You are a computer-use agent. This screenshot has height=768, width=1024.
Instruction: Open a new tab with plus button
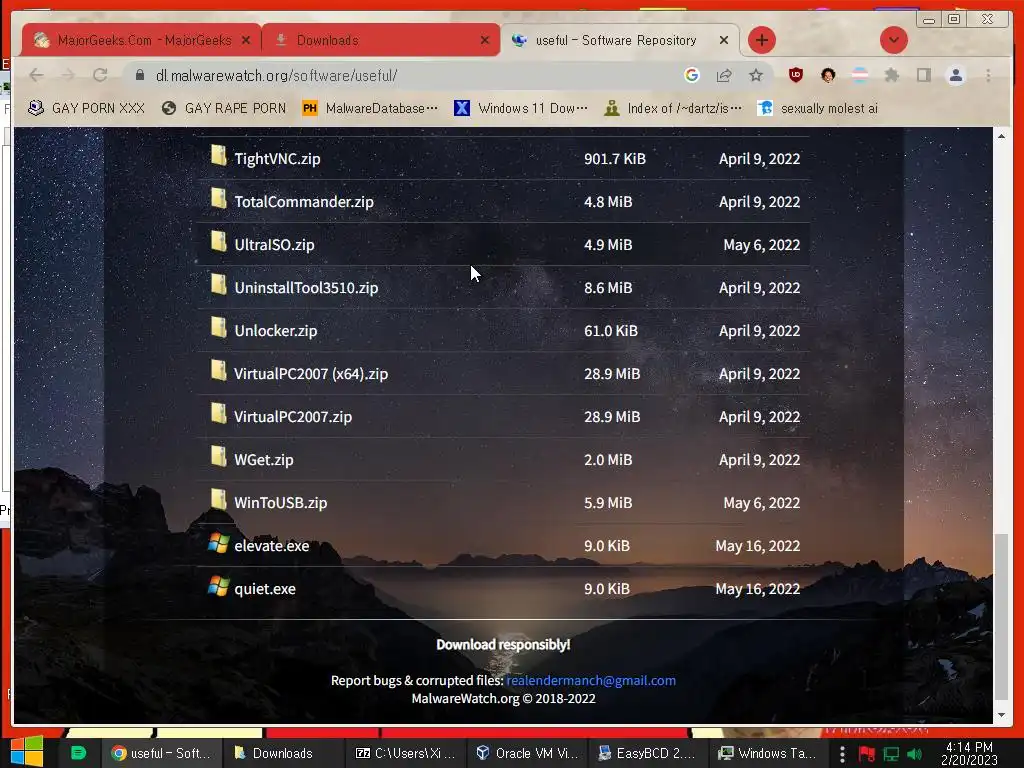[x=761, y=40]
